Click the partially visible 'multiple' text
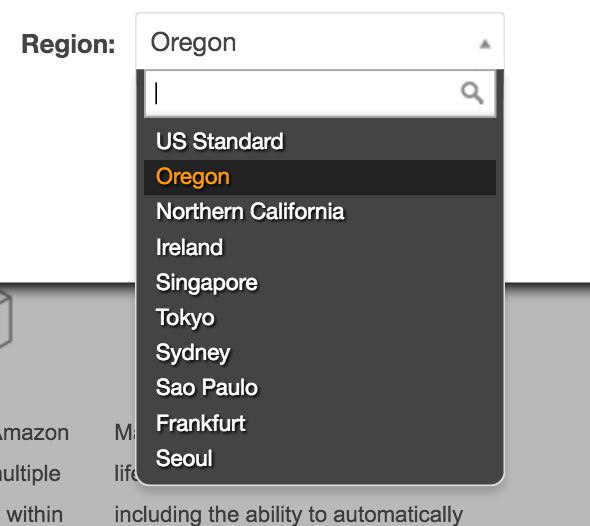The height and width of the screenshot is (526, 590). pyautogui.click(x=30, y=473)
